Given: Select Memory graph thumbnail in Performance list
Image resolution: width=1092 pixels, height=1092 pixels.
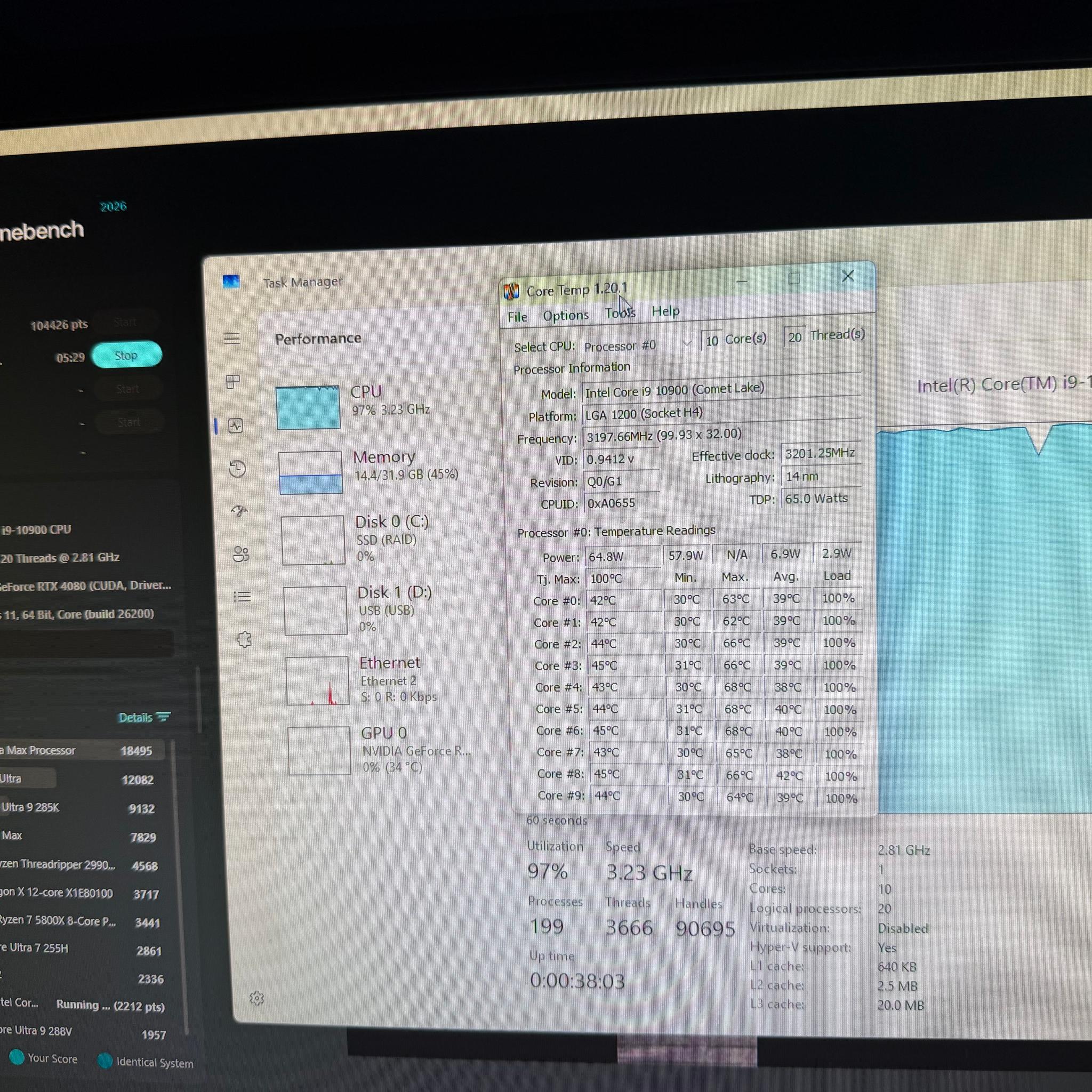Looking at the screenshot, I should [310, 472].
